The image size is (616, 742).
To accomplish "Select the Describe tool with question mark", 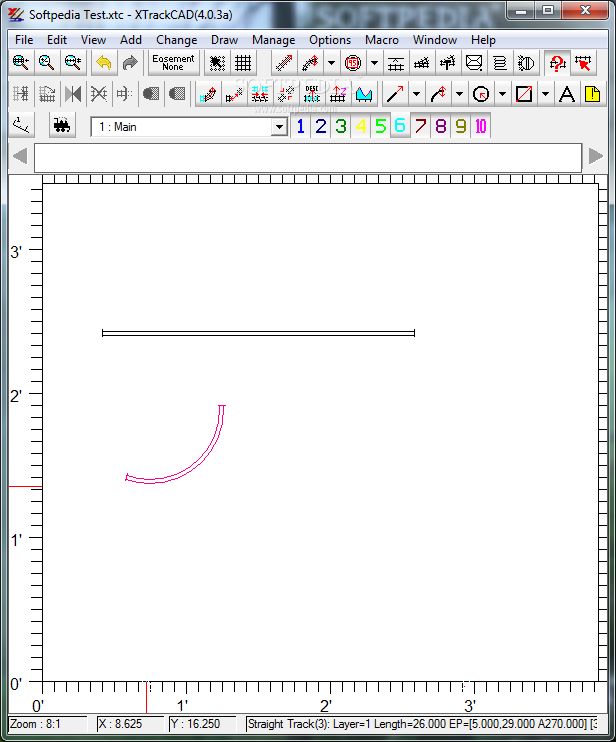I will coord(557,62).
